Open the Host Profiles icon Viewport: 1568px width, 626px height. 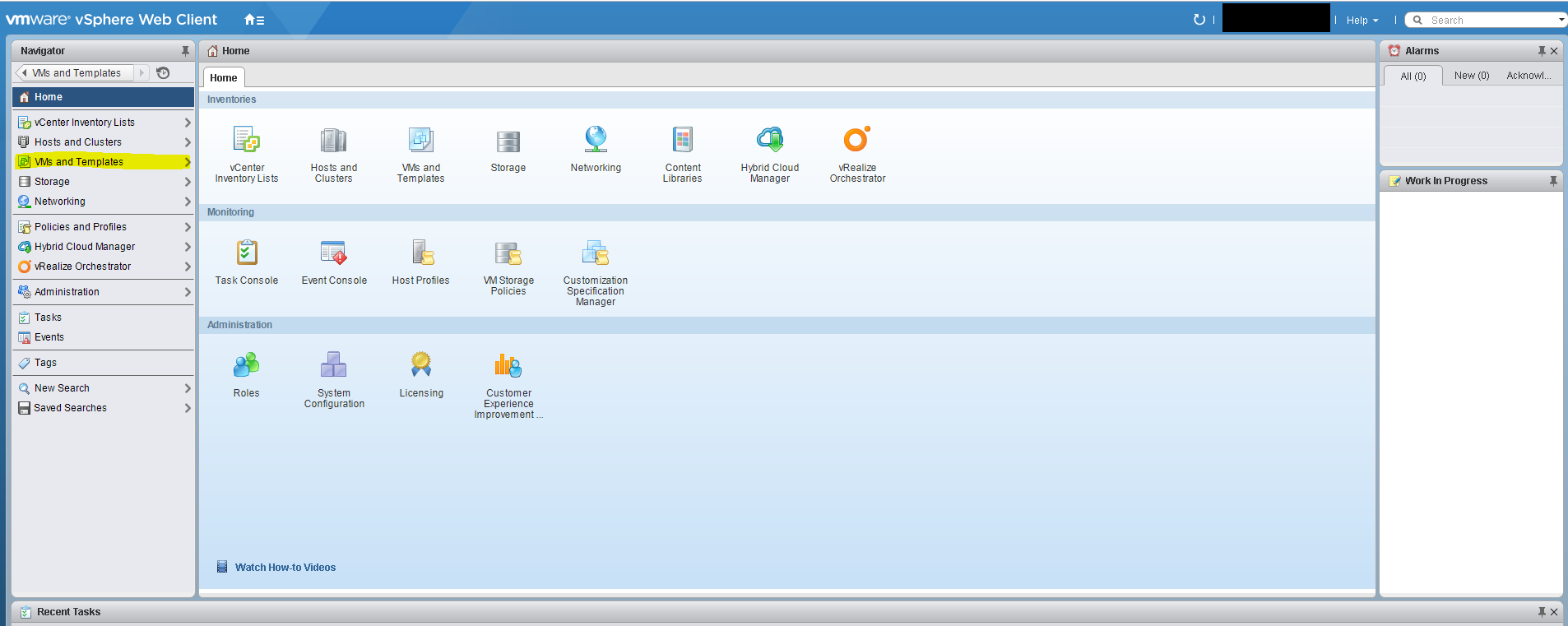point(422,253)
